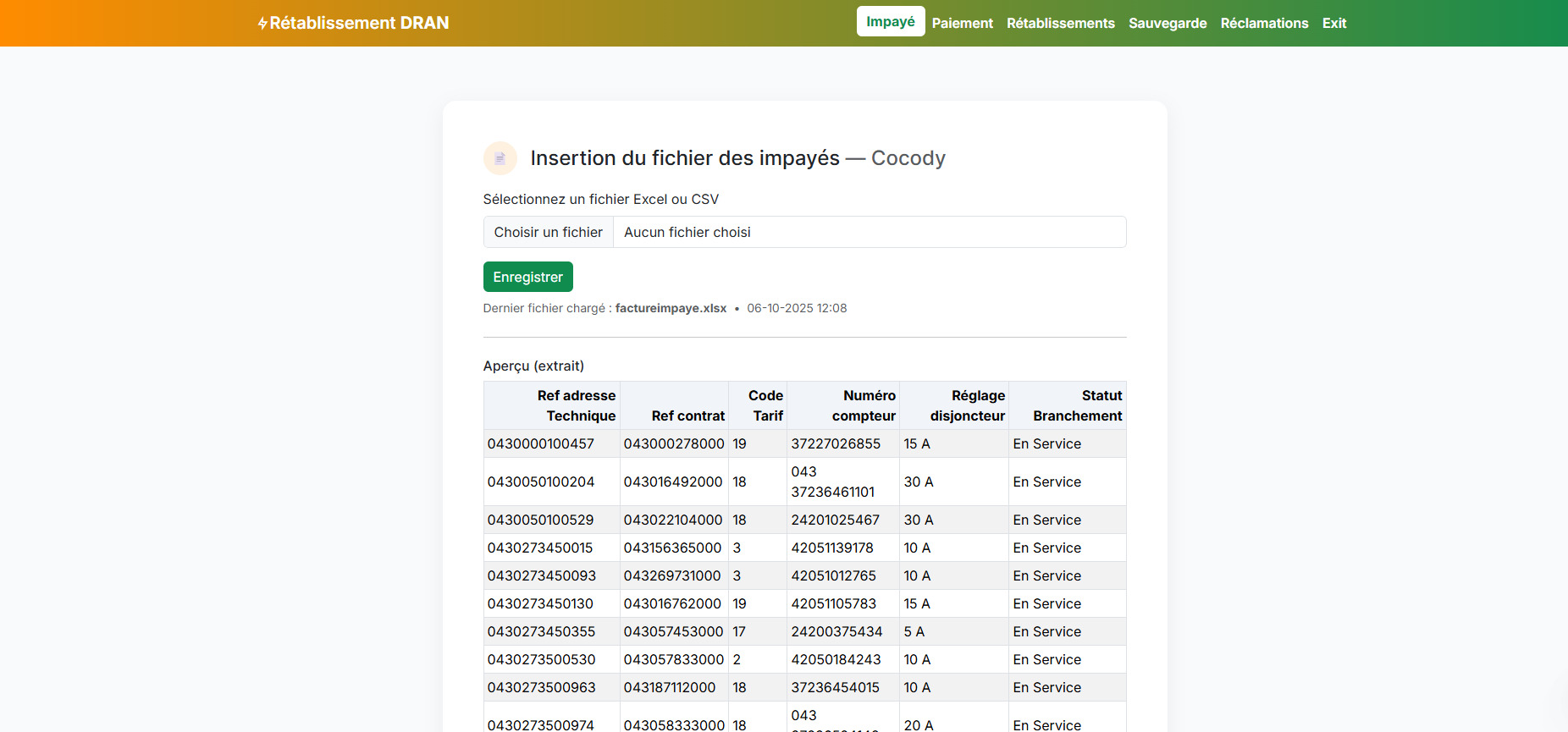Image resolution: width=1568 pixels, height=732 pixels.
Task: Click Exit to log out
Action: (x=1333, y=24)
